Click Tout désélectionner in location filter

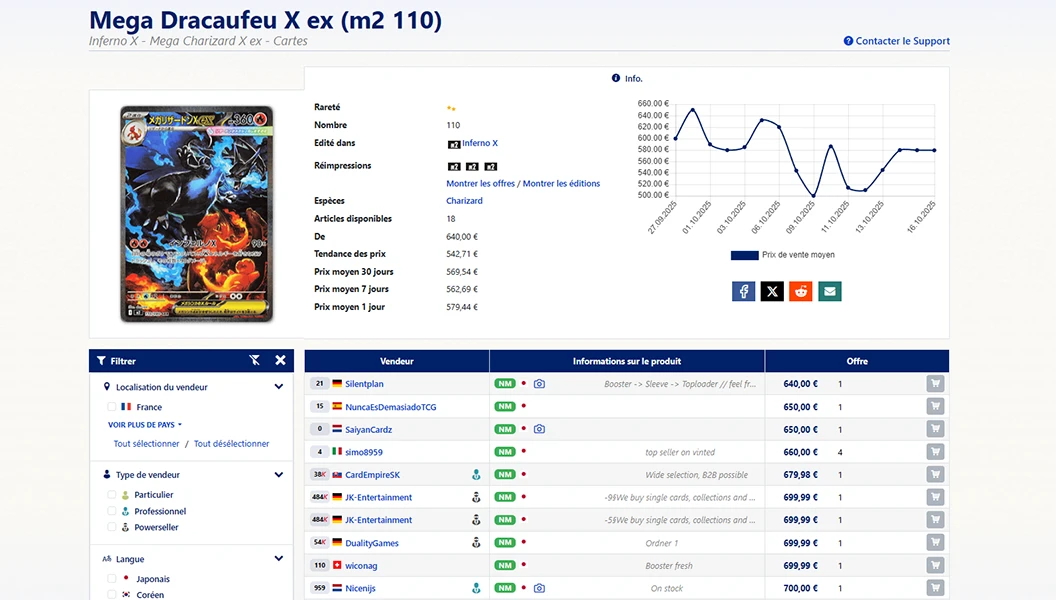[231, 444]
